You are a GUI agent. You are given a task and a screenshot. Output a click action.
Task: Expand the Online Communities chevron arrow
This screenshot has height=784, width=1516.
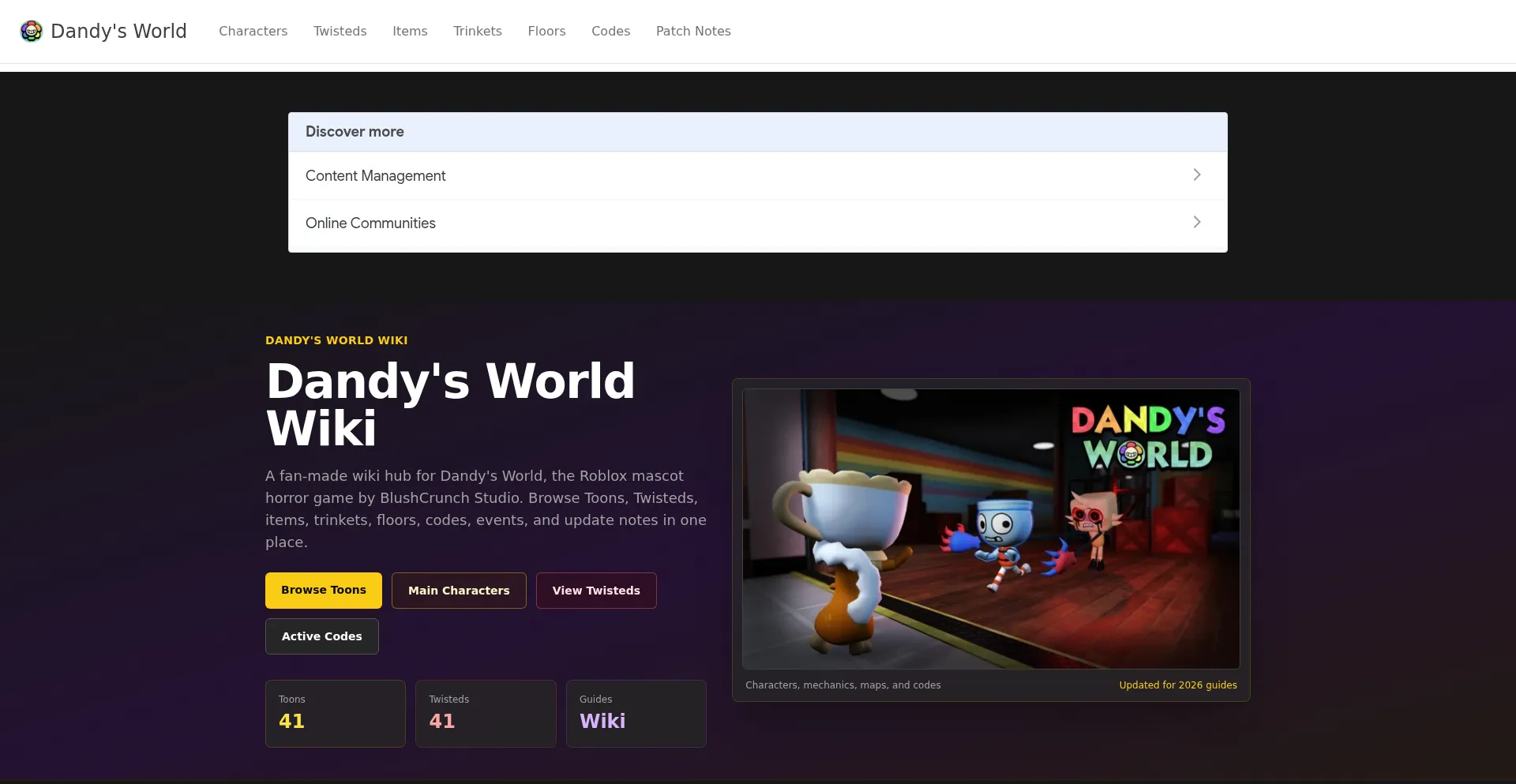click(x=1197, y=222)
